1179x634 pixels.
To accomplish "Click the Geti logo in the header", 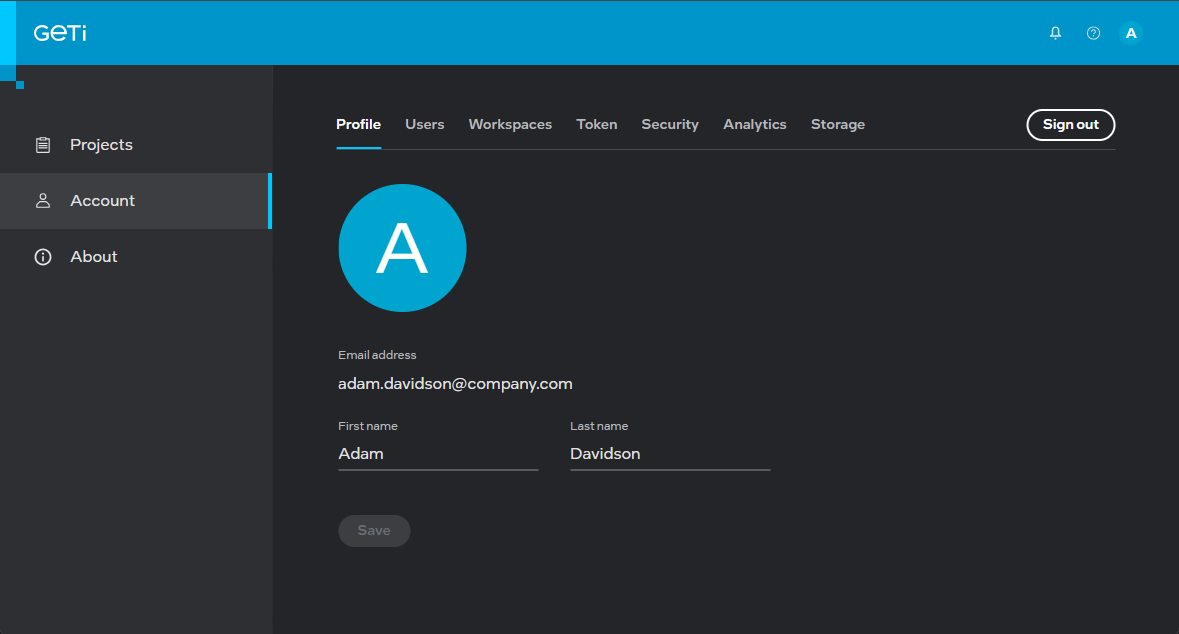I will click(60, 33).
